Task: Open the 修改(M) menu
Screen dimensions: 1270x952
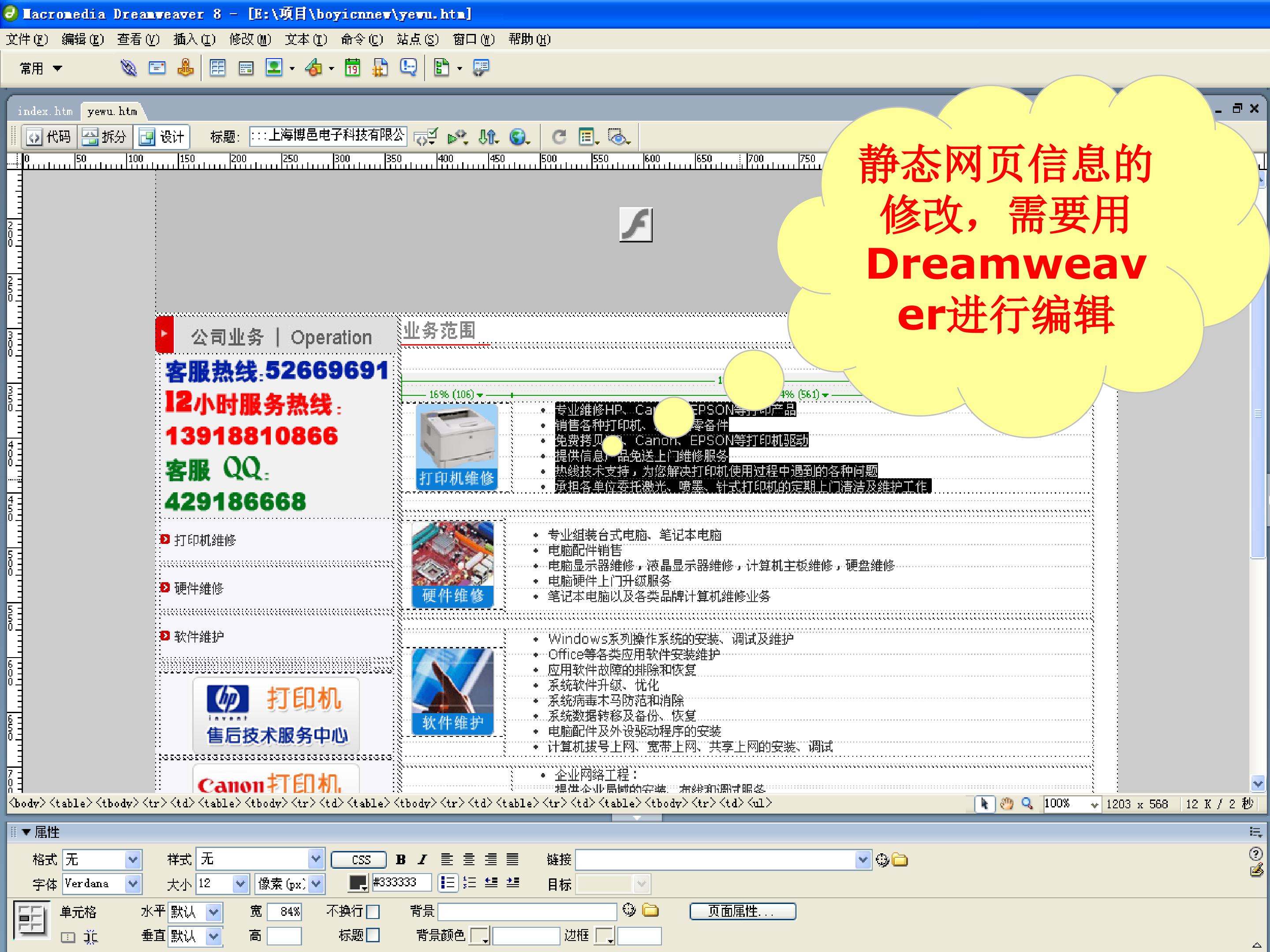Action: click(250, 40)
